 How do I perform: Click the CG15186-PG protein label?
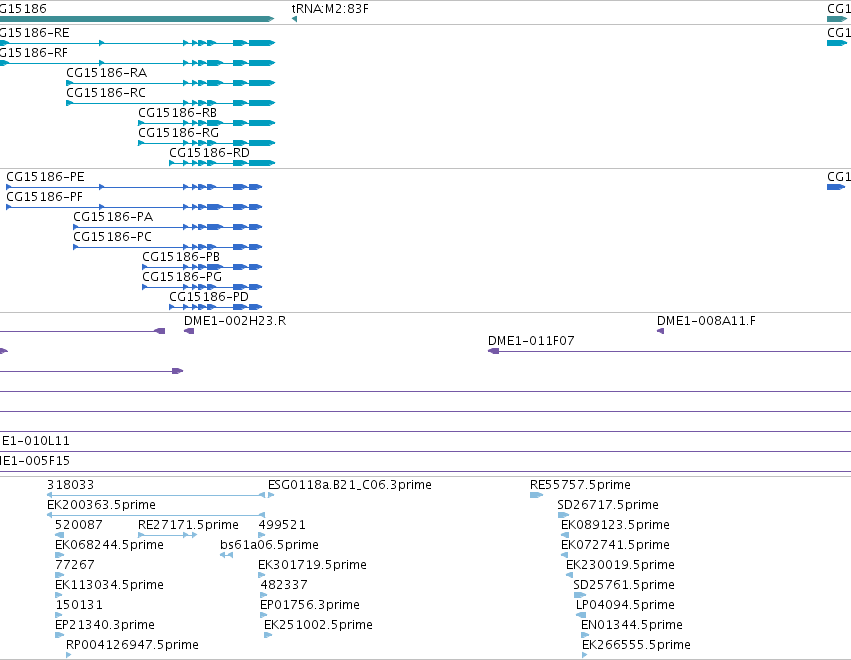182,277
